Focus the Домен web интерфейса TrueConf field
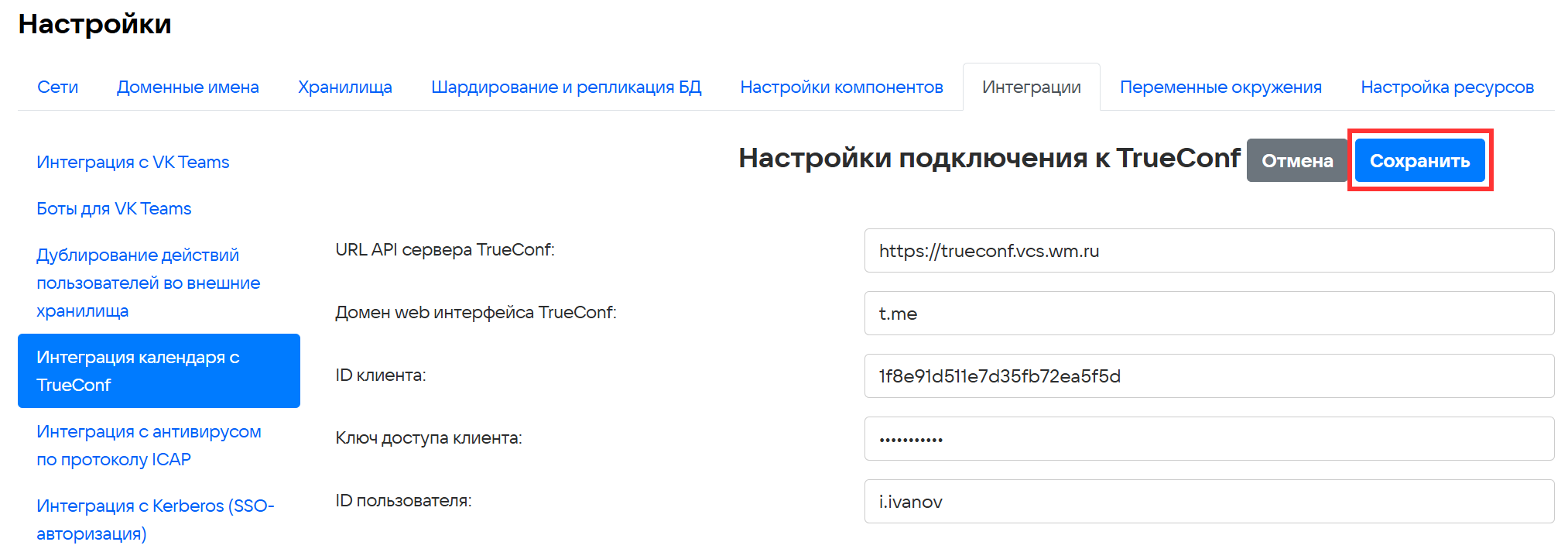1568x559 pixels. pyautogui.click(x=1208, y=314)
